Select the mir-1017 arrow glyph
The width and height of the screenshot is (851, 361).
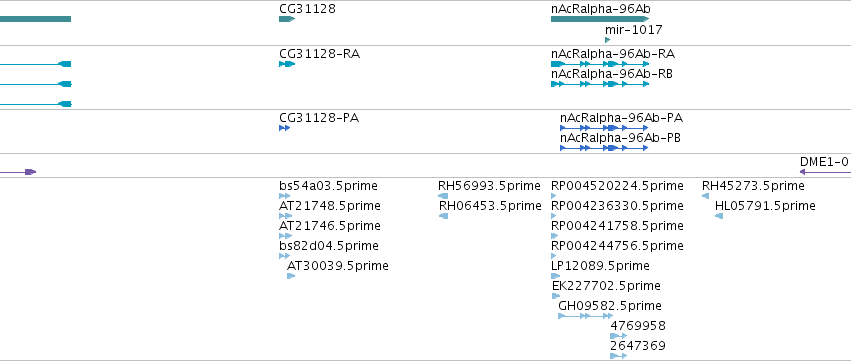[607, 40]
